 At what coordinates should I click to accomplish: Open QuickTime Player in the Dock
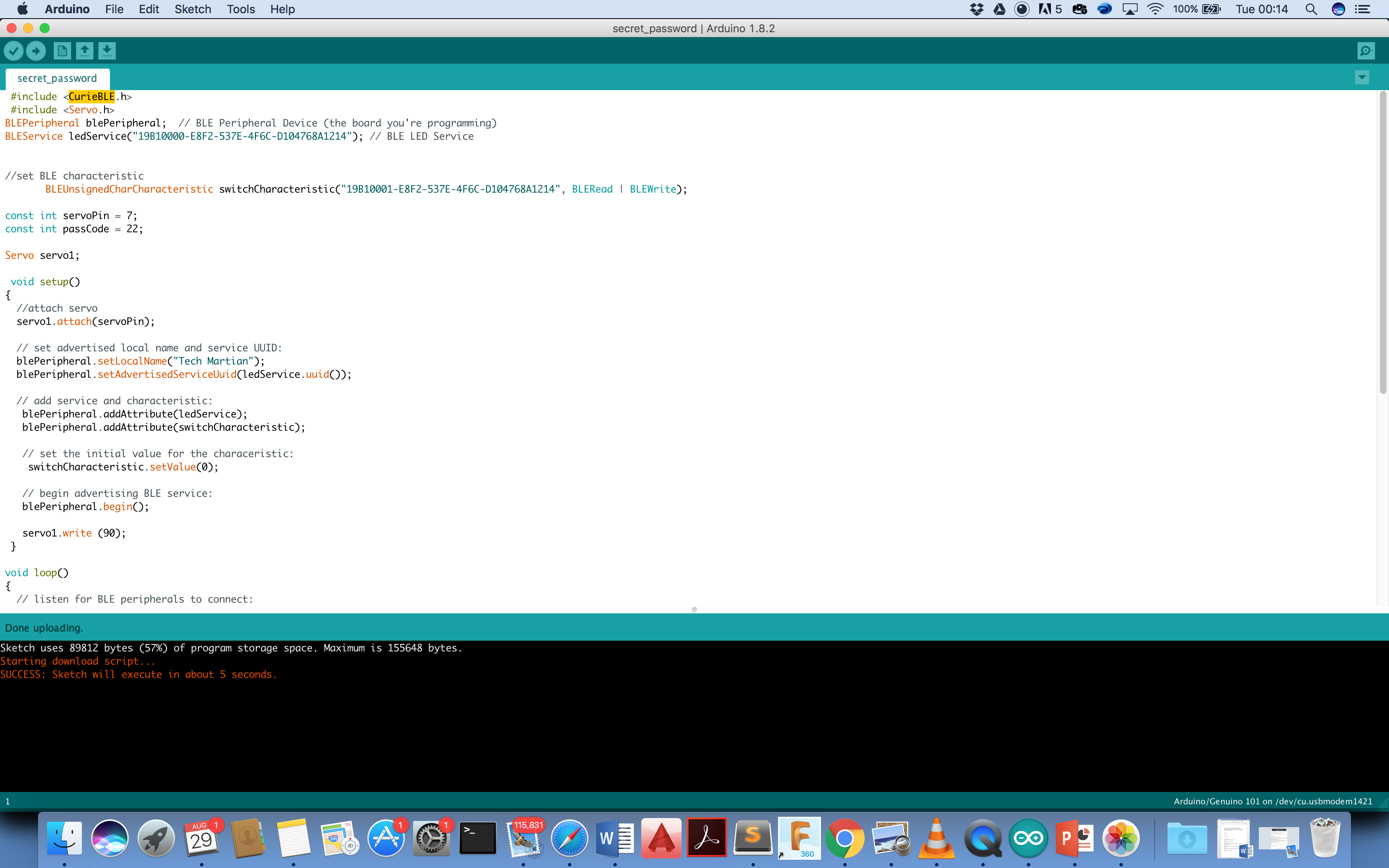983,838
